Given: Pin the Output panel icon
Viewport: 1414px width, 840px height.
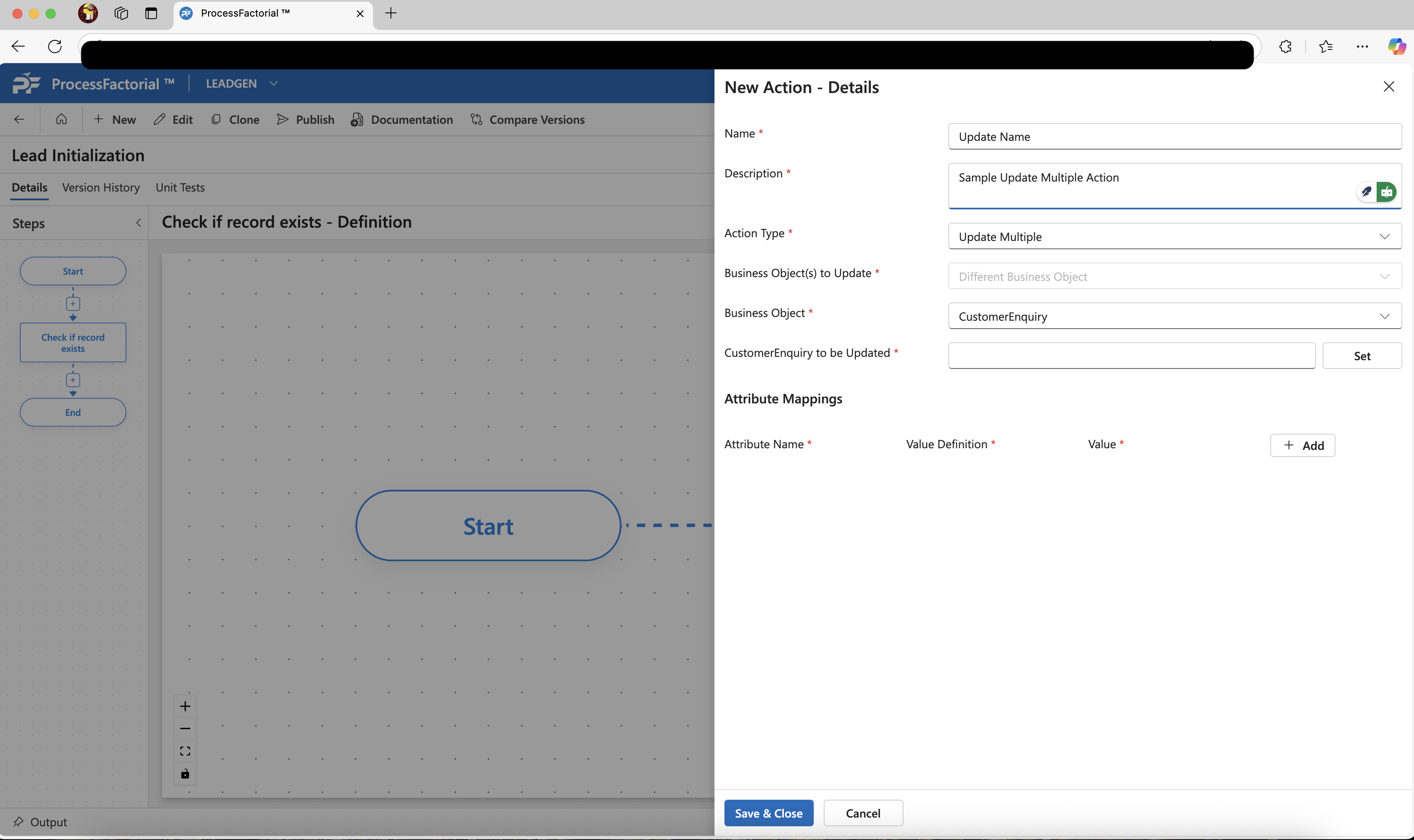Looking at the screenshot, I should (x=18, y=821).
